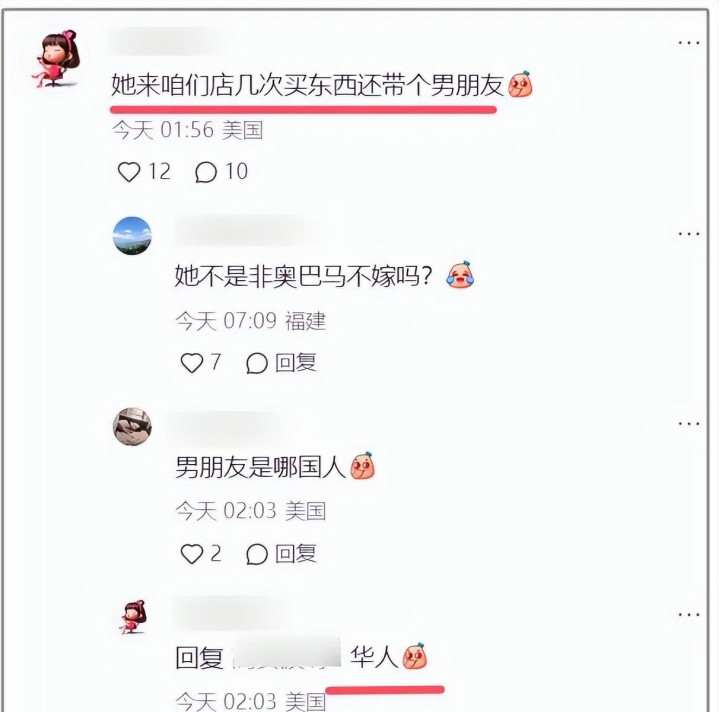Open more options for top comment
This screenshot has width=719, height=712.
coord(689,43)
